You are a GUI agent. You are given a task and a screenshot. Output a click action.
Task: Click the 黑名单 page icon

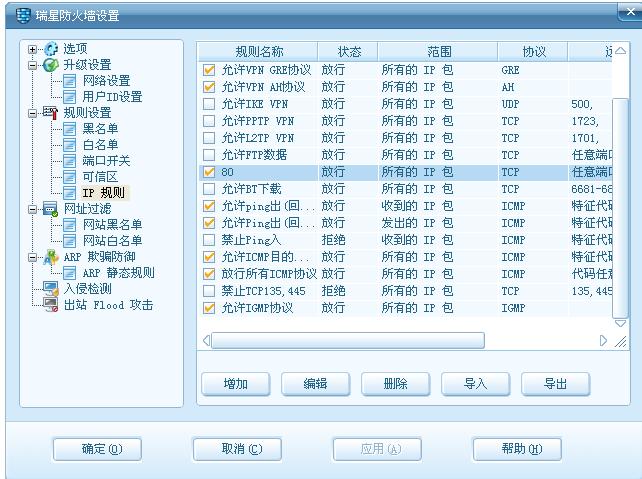point(70,129)
